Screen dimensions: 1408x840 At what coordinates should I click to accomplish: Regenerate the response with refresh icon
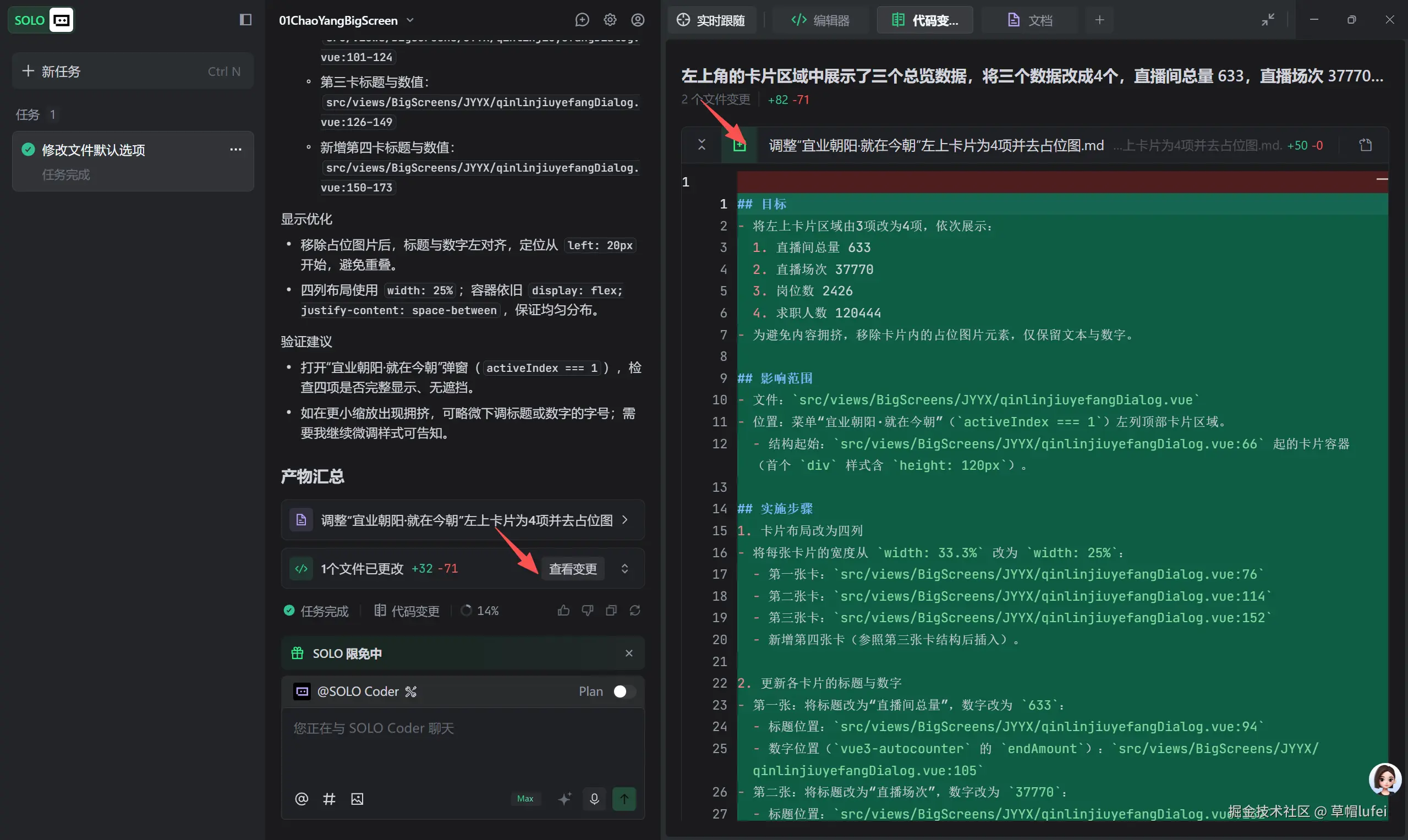tap(635, 610)
